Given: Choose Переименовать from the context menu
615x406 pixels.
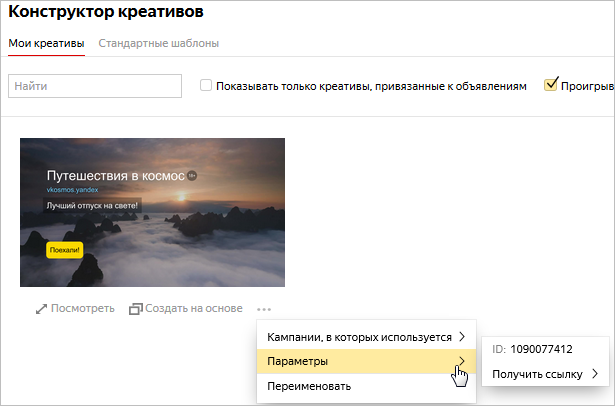Looking at the screenshot, I should [366, 386].
